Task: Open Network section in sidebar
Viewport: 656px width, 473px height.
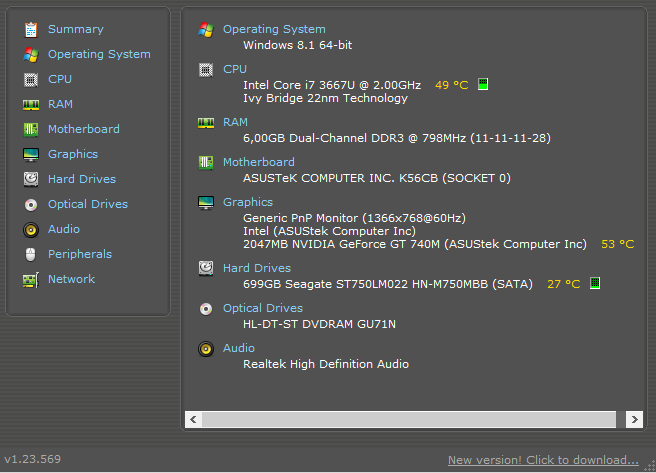Action: [x=71, y=279]
